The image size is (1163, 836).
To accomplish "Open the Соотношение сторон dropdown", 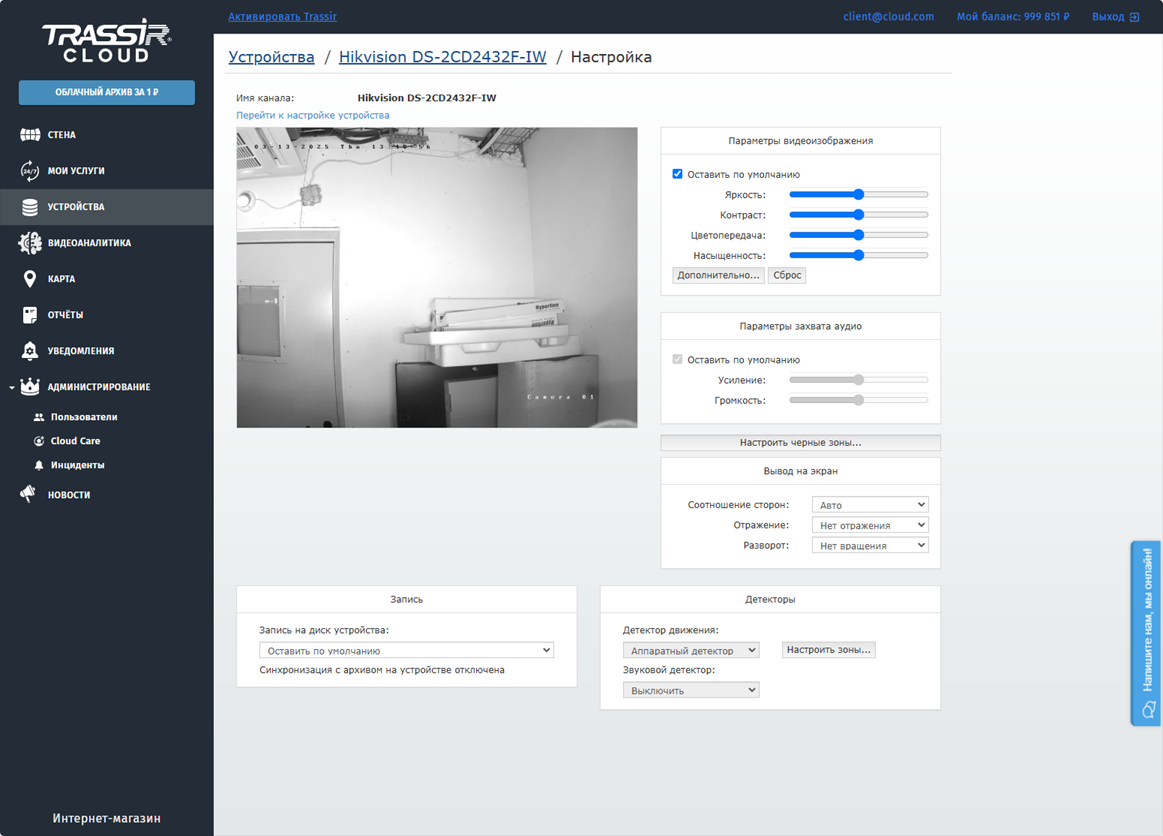I will pyautogui.click(x=870, y=505).
